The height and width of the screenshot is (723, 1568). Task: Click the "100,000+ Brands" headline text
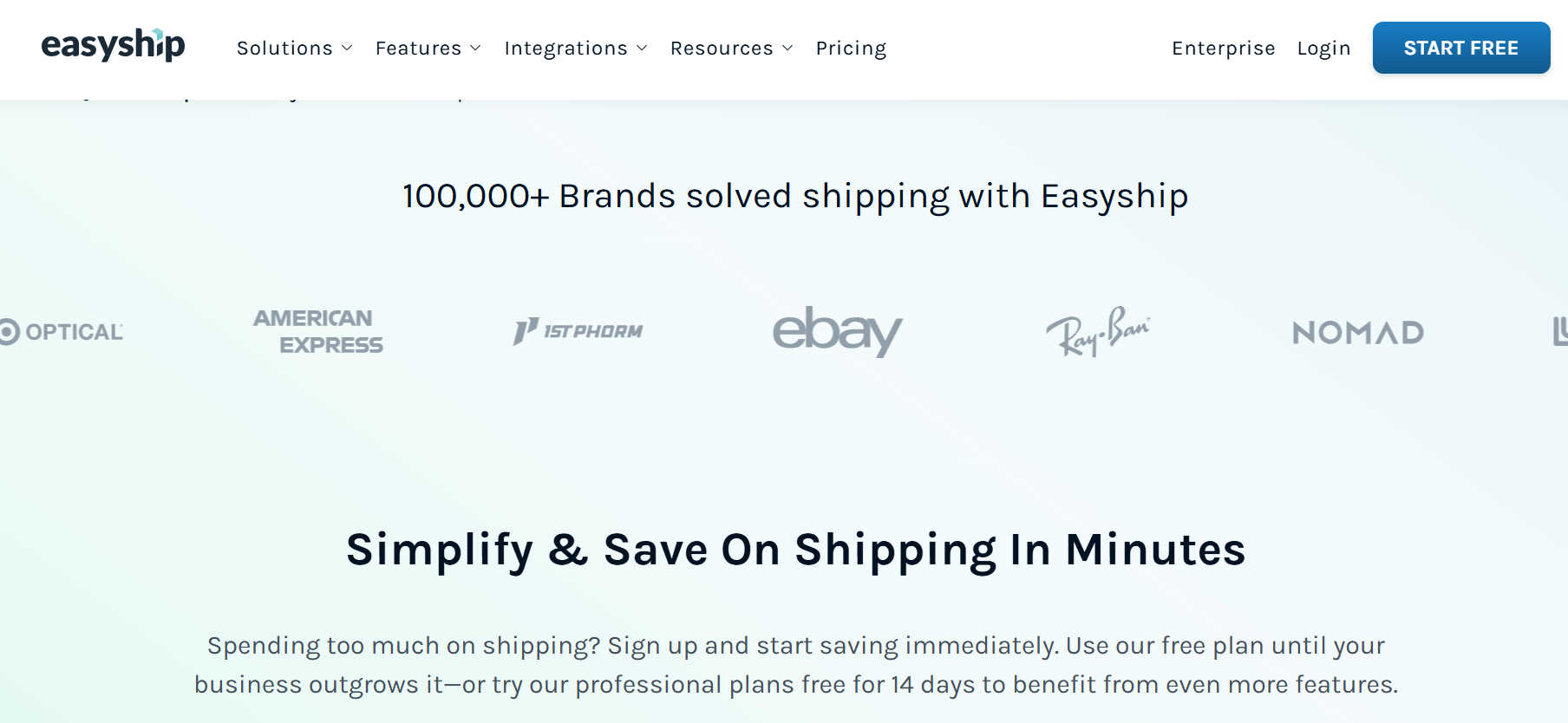795,197
